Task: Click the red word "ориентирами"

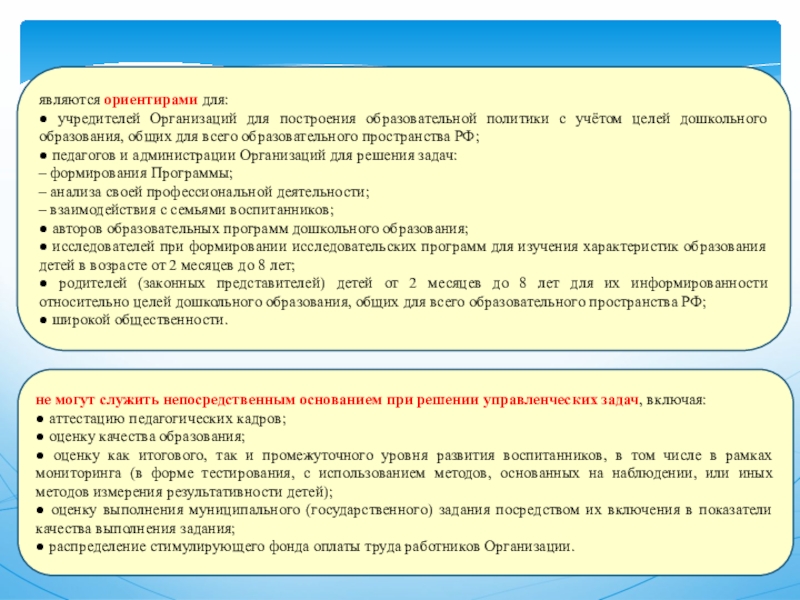Action: pos(151,99)
